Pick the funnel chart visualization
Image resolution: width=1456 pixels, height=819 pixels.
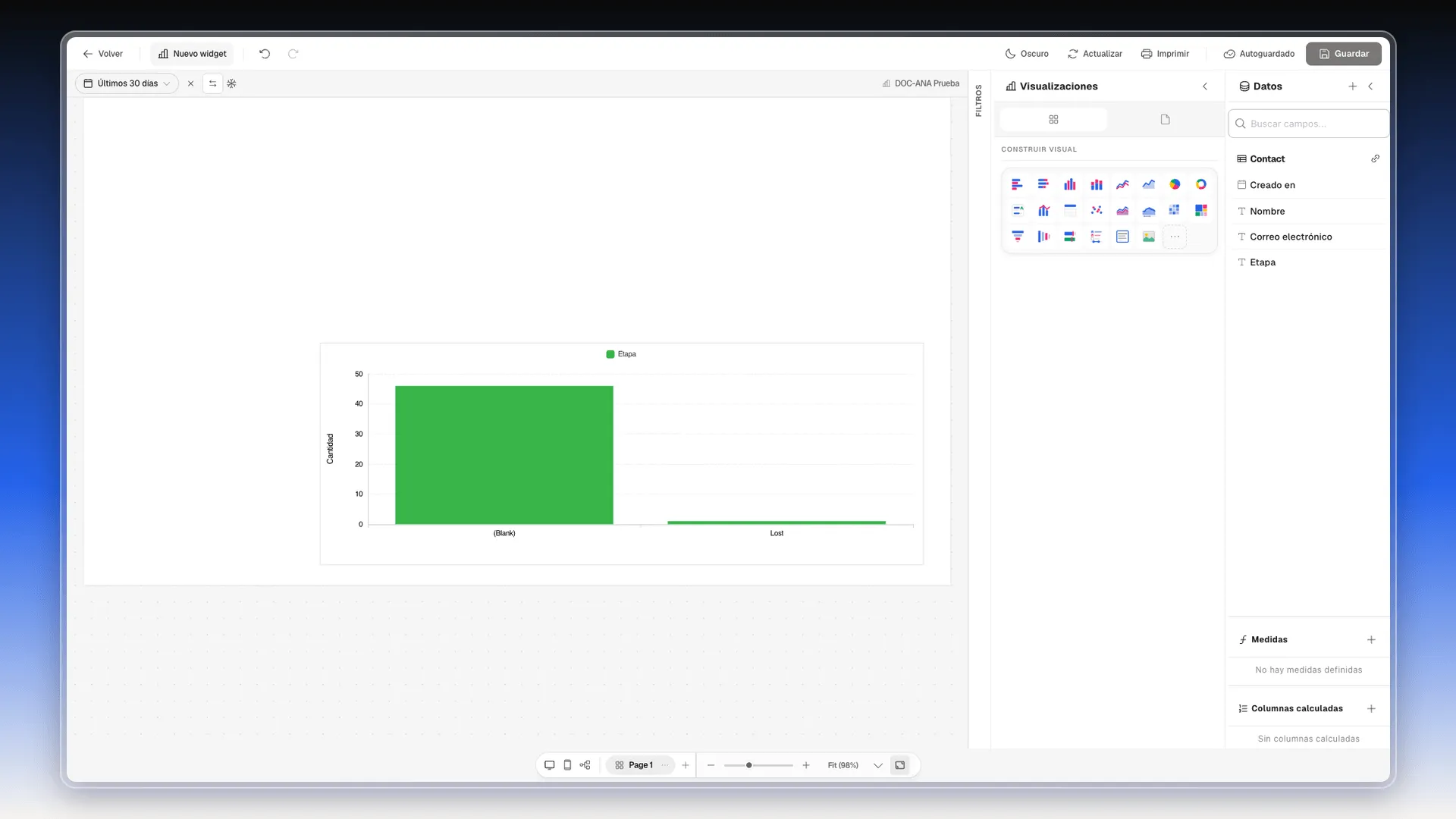[x=1018, y=237]
